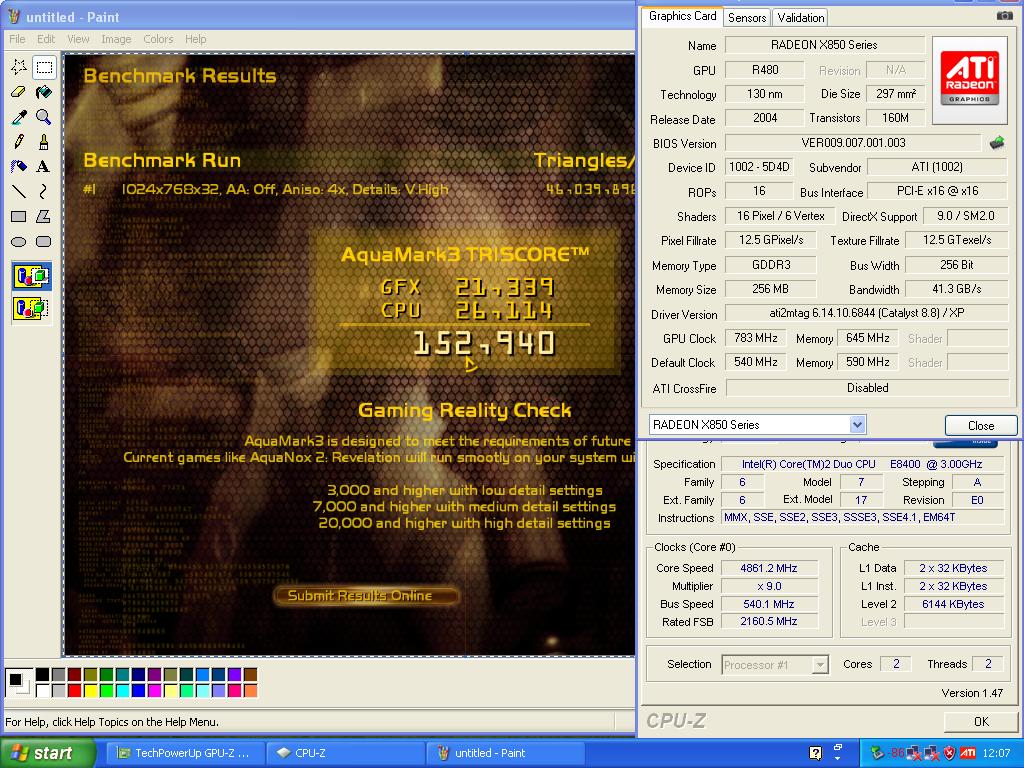Choose the Polygon shape tool
Screen dimensions: 1024x768
(x=44, y=216)
